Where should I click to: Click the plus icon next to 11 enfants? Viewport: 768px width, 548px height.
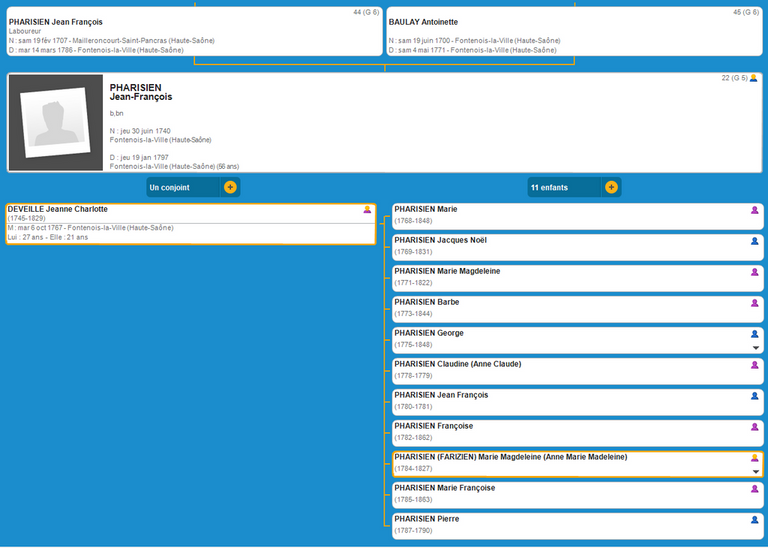pyautogui.click(x=611, y=187)
